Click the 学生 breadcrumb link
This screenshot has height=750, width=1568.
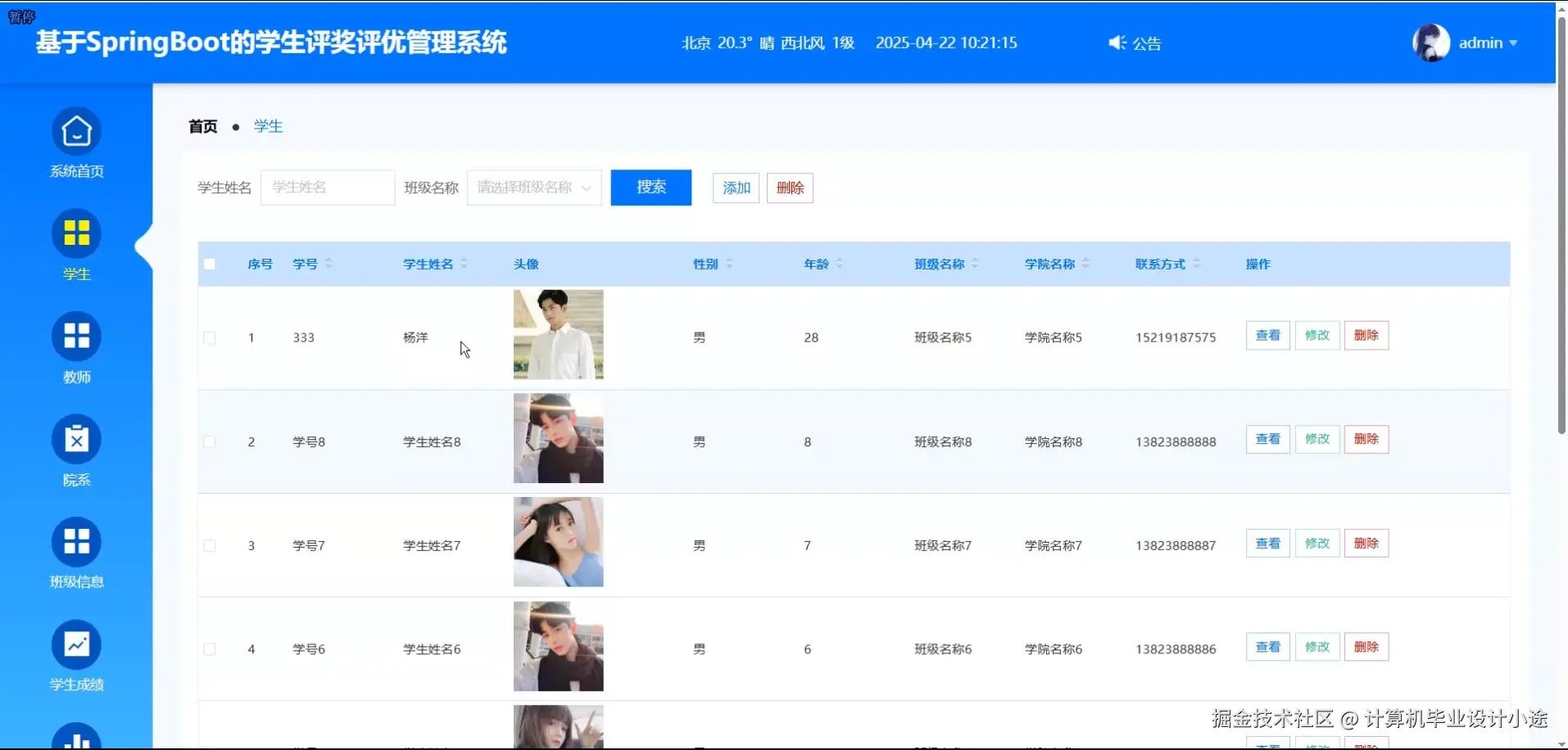click(x=268, y=126)
